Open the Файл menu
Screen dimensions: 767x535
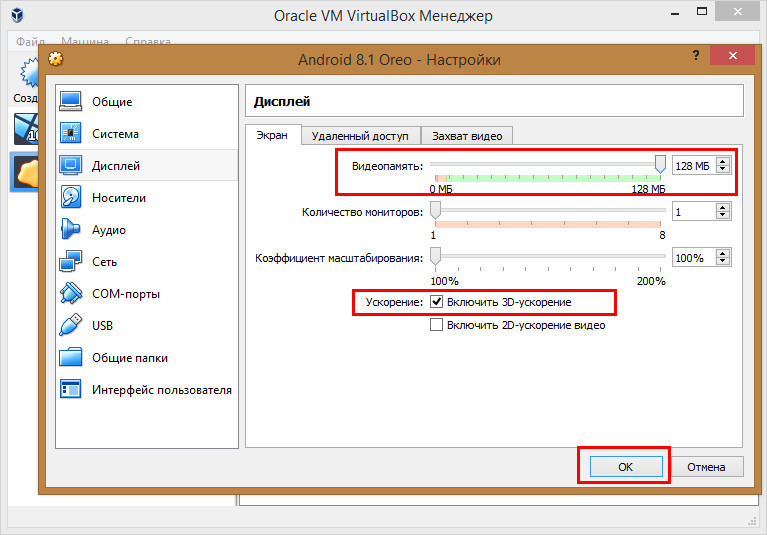30,42
